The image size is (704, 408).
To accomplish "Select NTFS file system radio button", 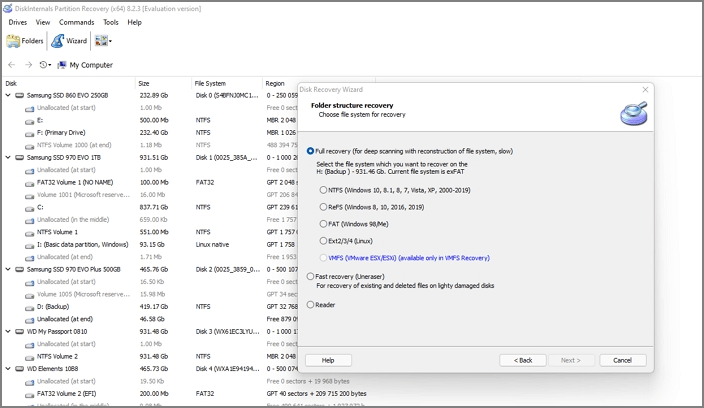I will click(x=323, y=189).
